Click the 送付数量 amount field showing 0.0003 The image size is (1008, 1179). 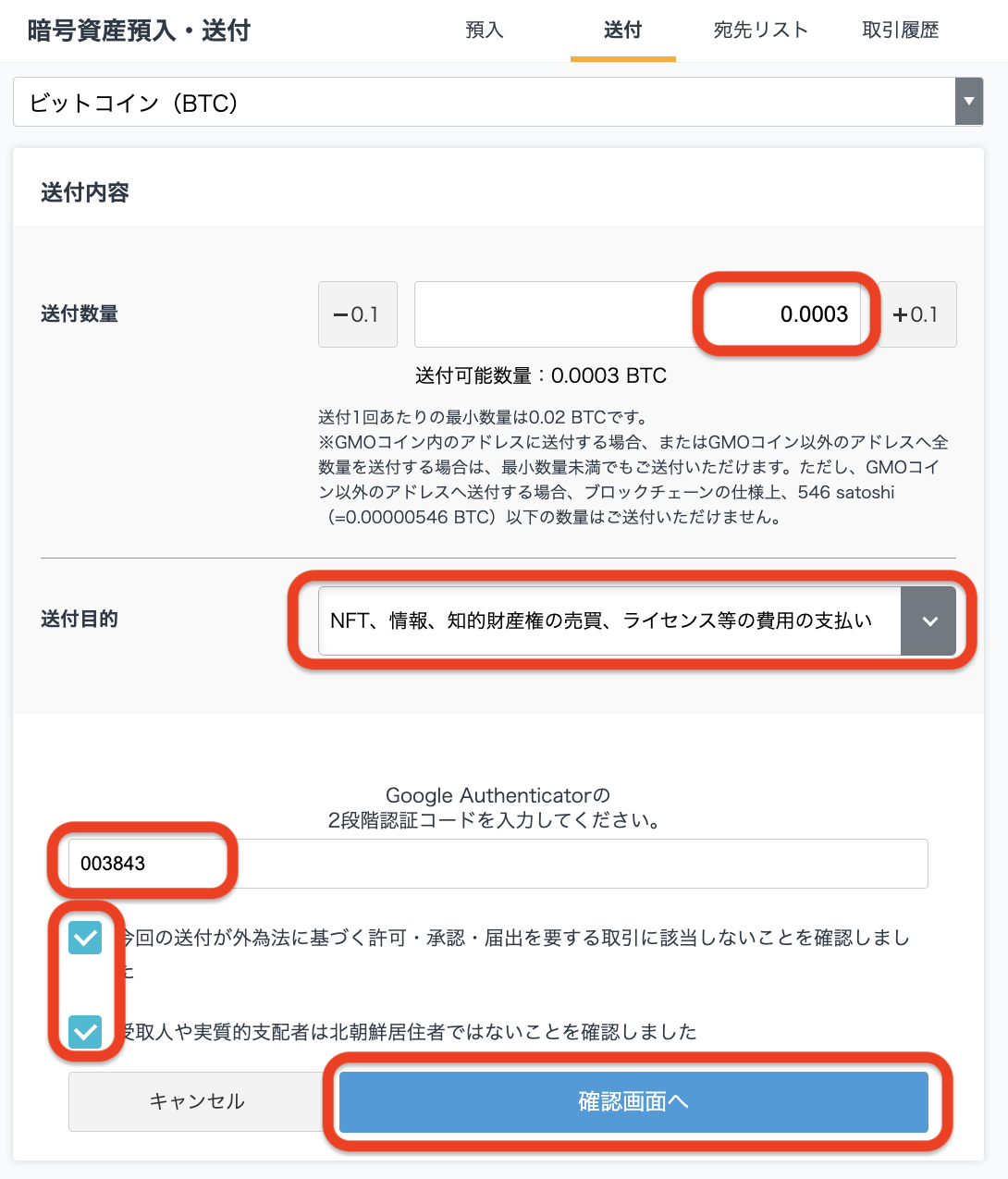[637, 314]
